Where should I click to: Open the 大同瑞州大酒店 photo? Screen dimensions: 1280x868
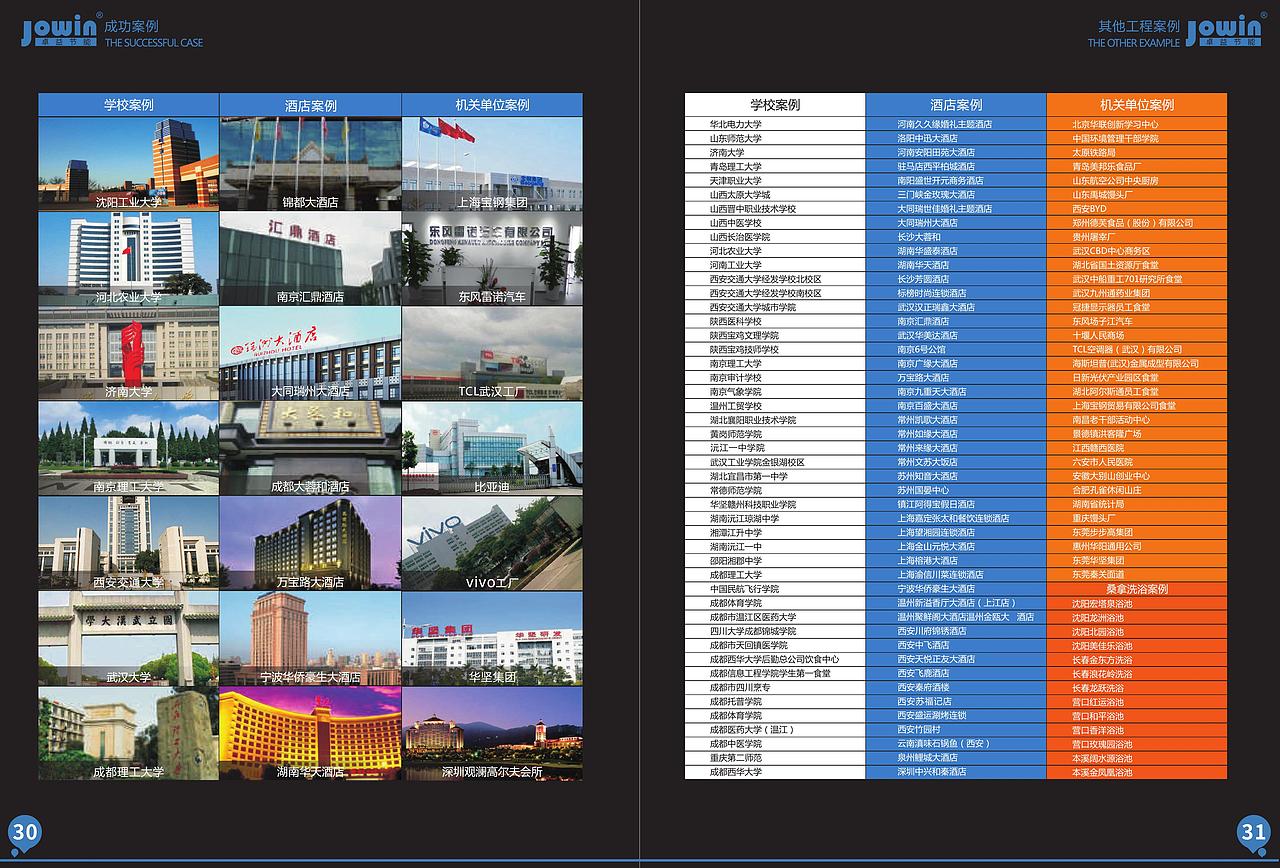pyautogui.click(x=310, y=354)
